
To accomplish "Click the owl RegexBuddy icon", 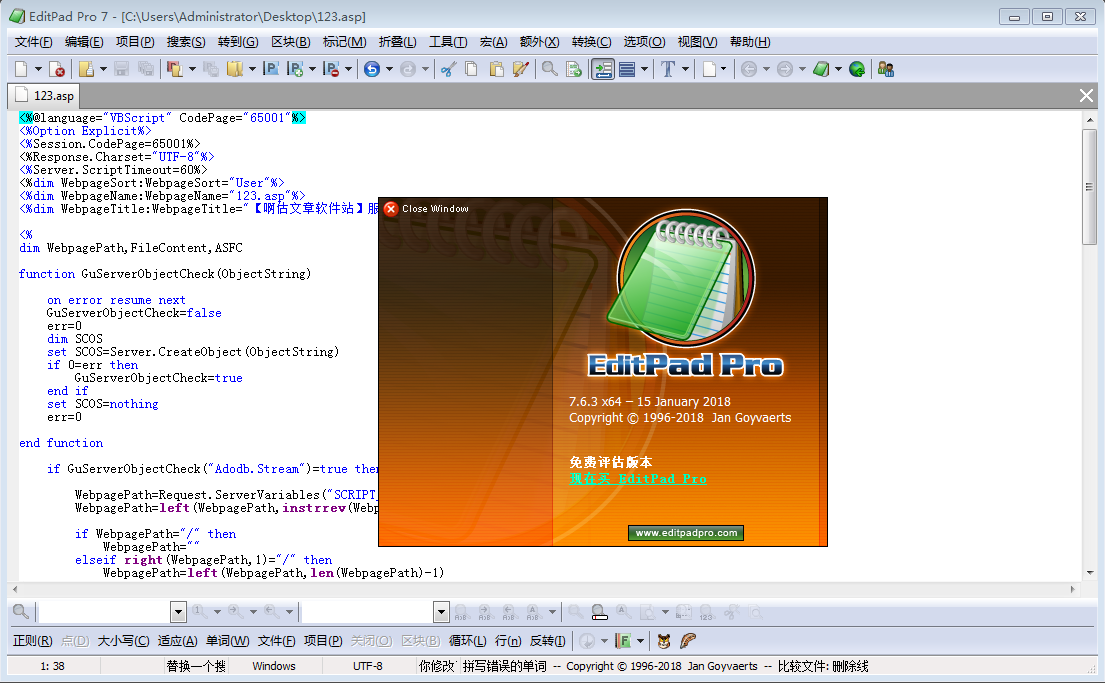I will 664,641.
